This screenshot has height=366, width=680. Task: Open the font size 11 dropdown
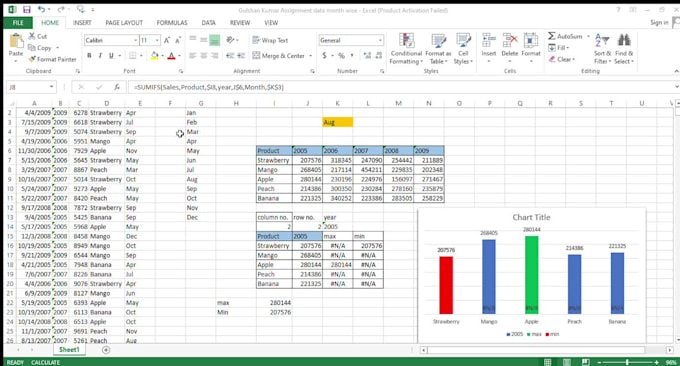coord(157,40)
